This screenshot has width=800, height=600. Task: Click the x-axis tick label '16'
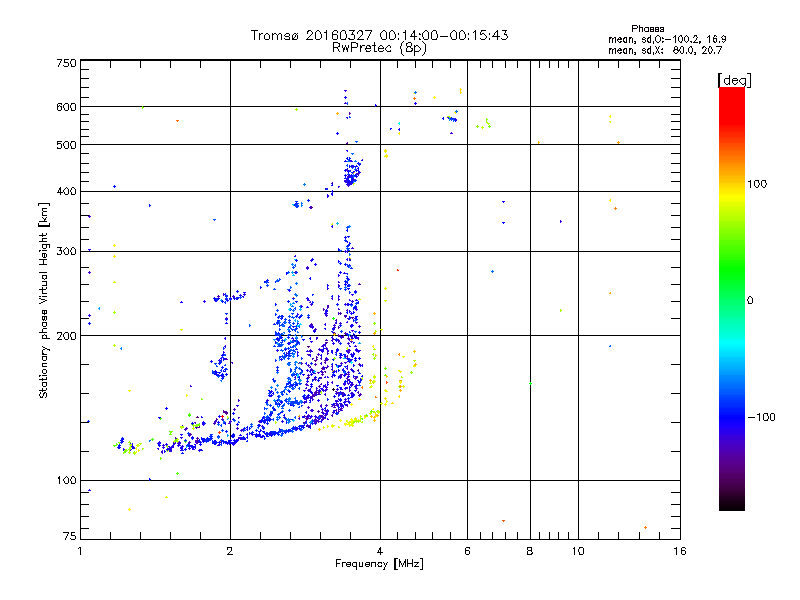click(x=680, y=551)
